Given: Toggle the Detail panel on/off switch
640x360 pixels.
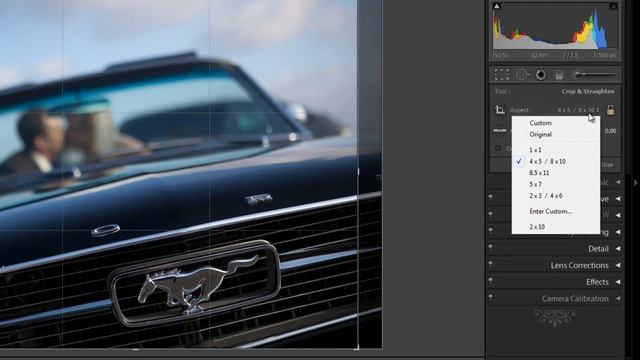Looking at the screenshot, I should [491, 247].
